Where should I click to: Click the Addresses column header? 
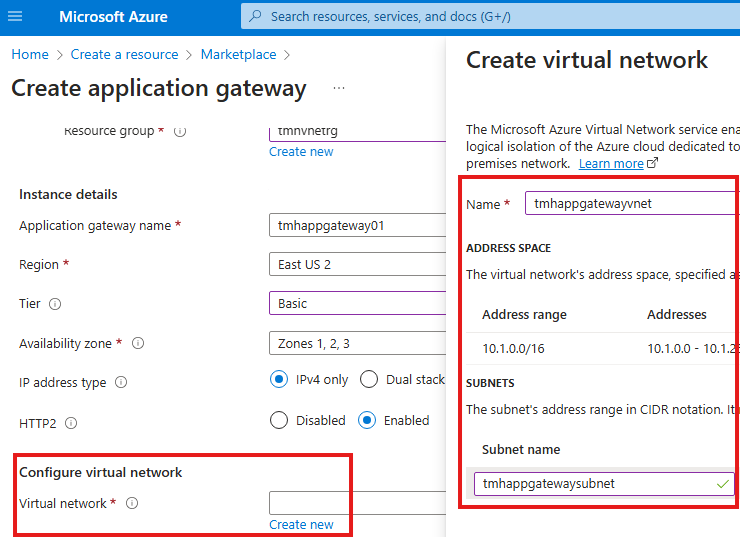(x=677, y=314)
